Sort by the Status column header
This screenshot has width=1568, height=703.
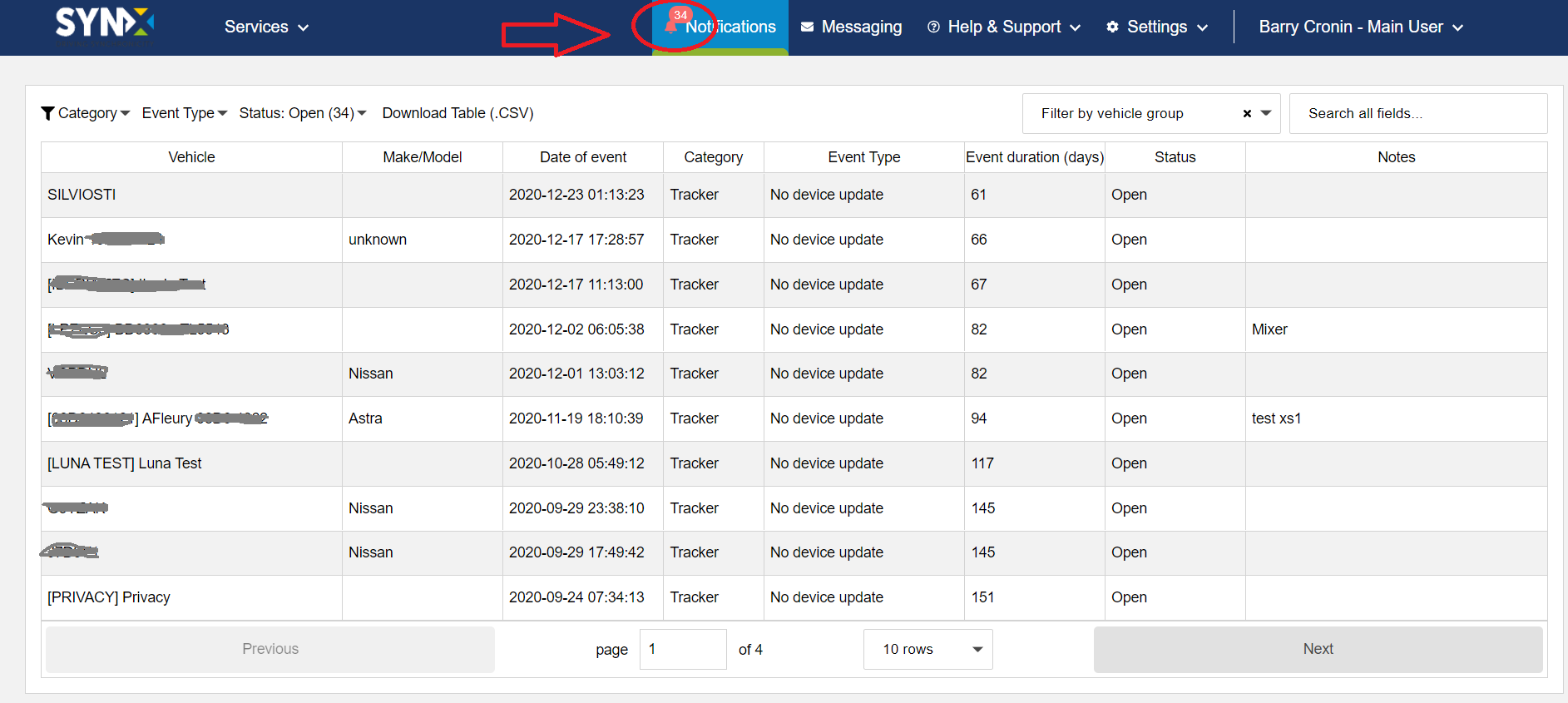coord(1175,157)
